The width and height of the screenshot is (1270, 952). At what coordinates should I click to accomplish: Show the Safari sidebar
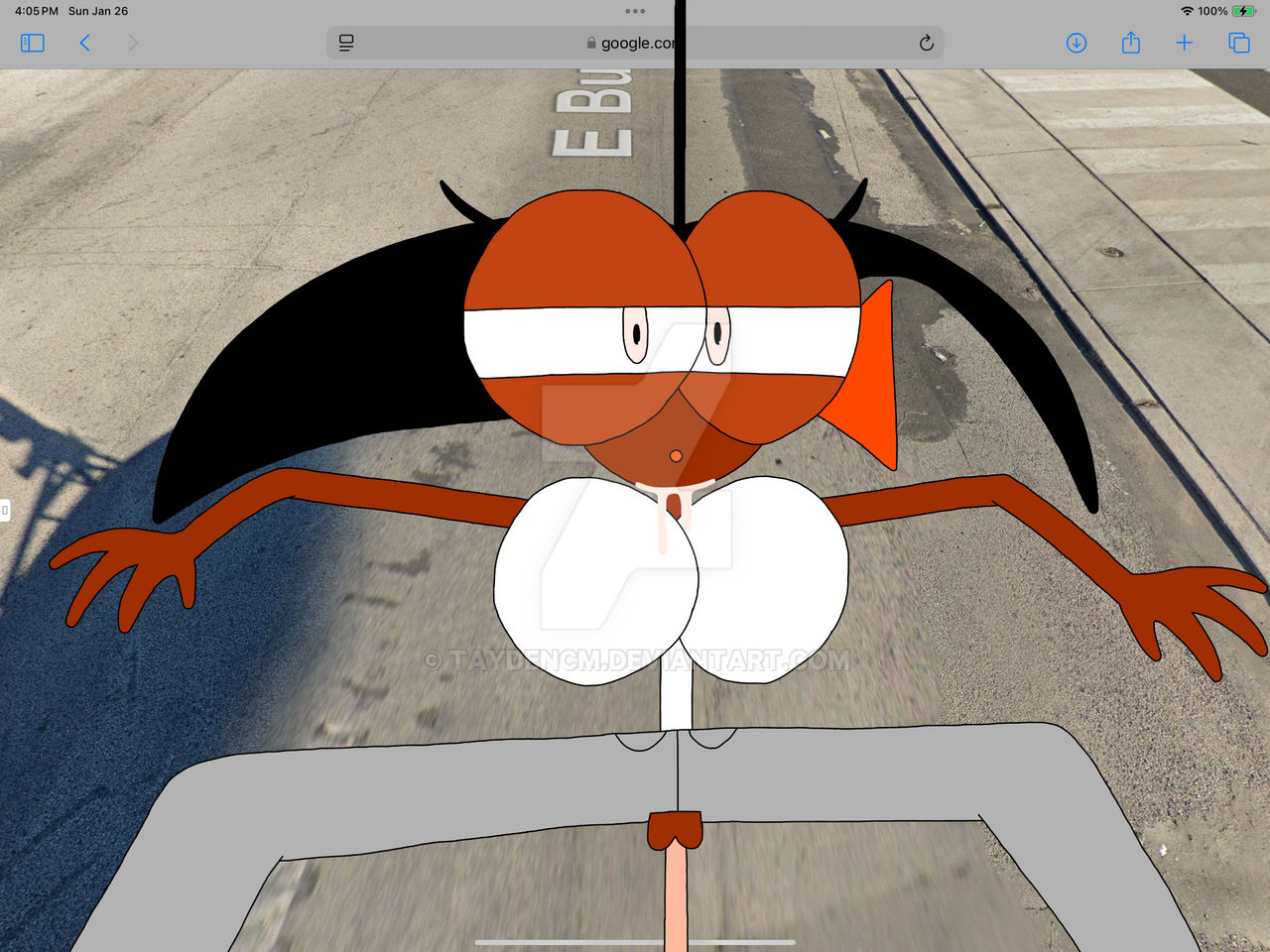(x=33, y=43)
